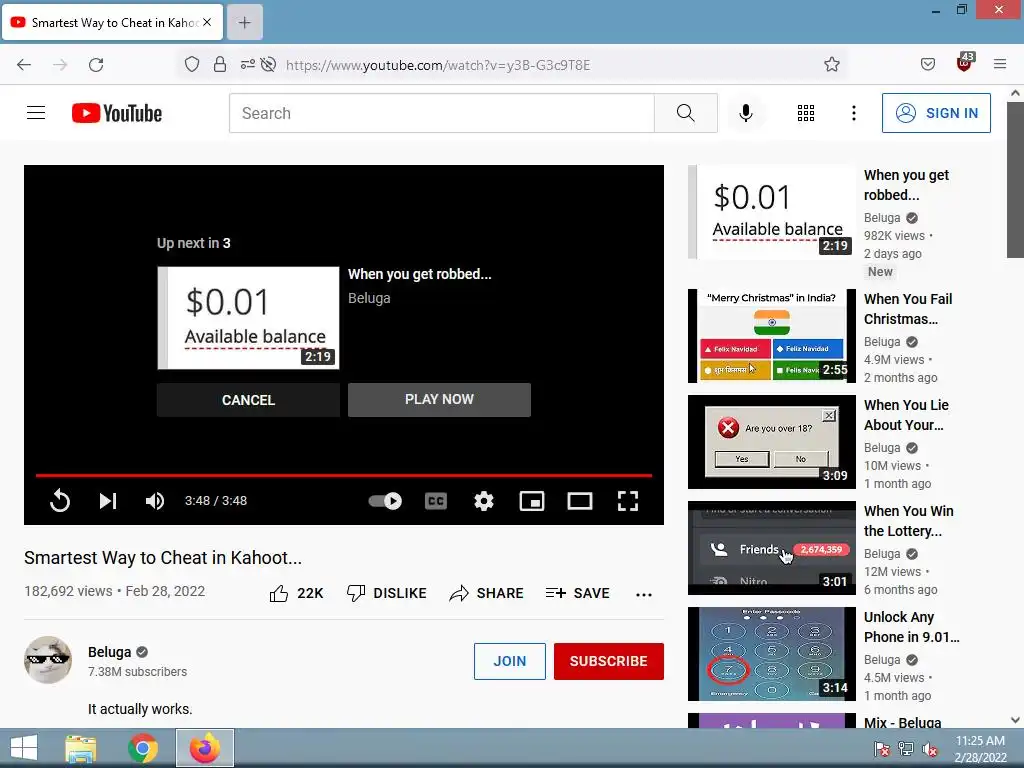
Task: Open the taskbar clock showing 11:25 AM
Action: click(x=980, y=749)
